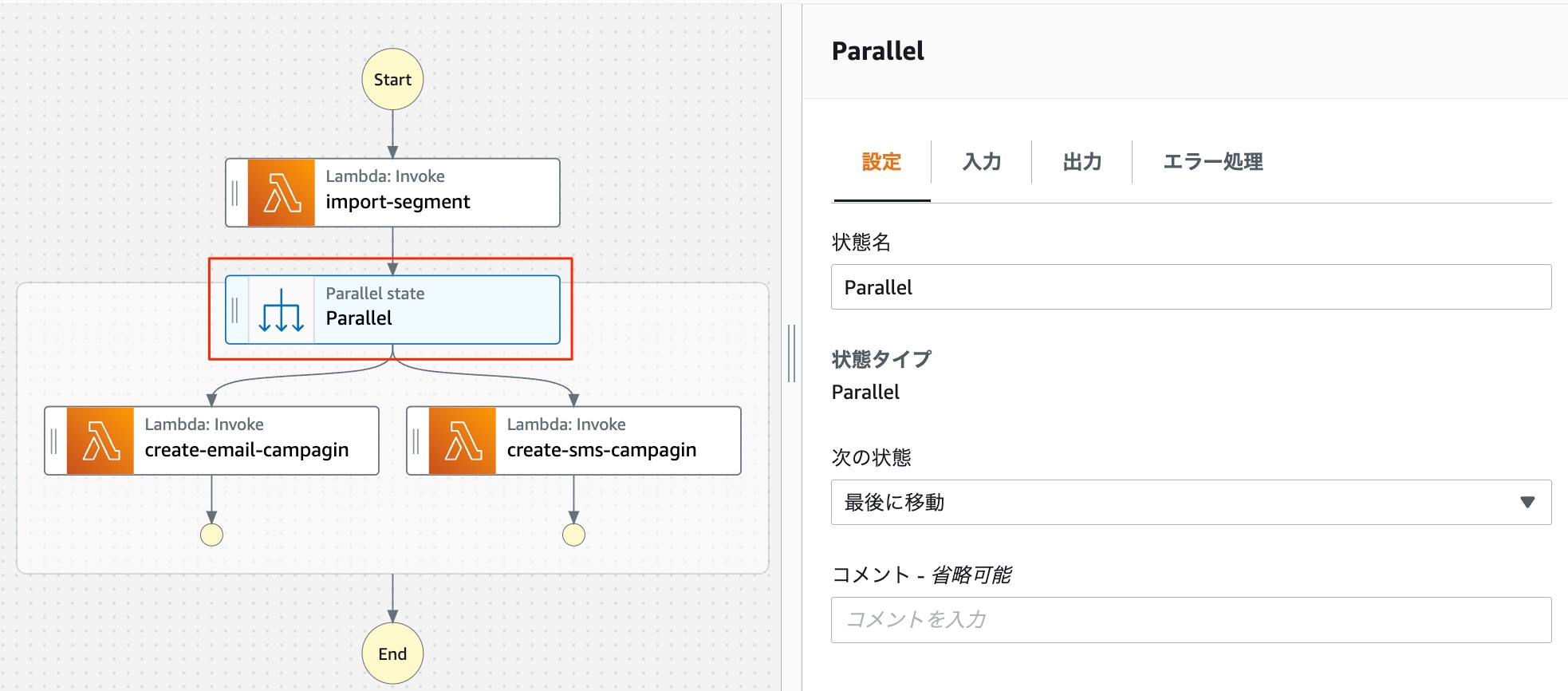1568x691 pixels.
Task: Click the Lambda icon on import-segment state
Action: point(282,192)
